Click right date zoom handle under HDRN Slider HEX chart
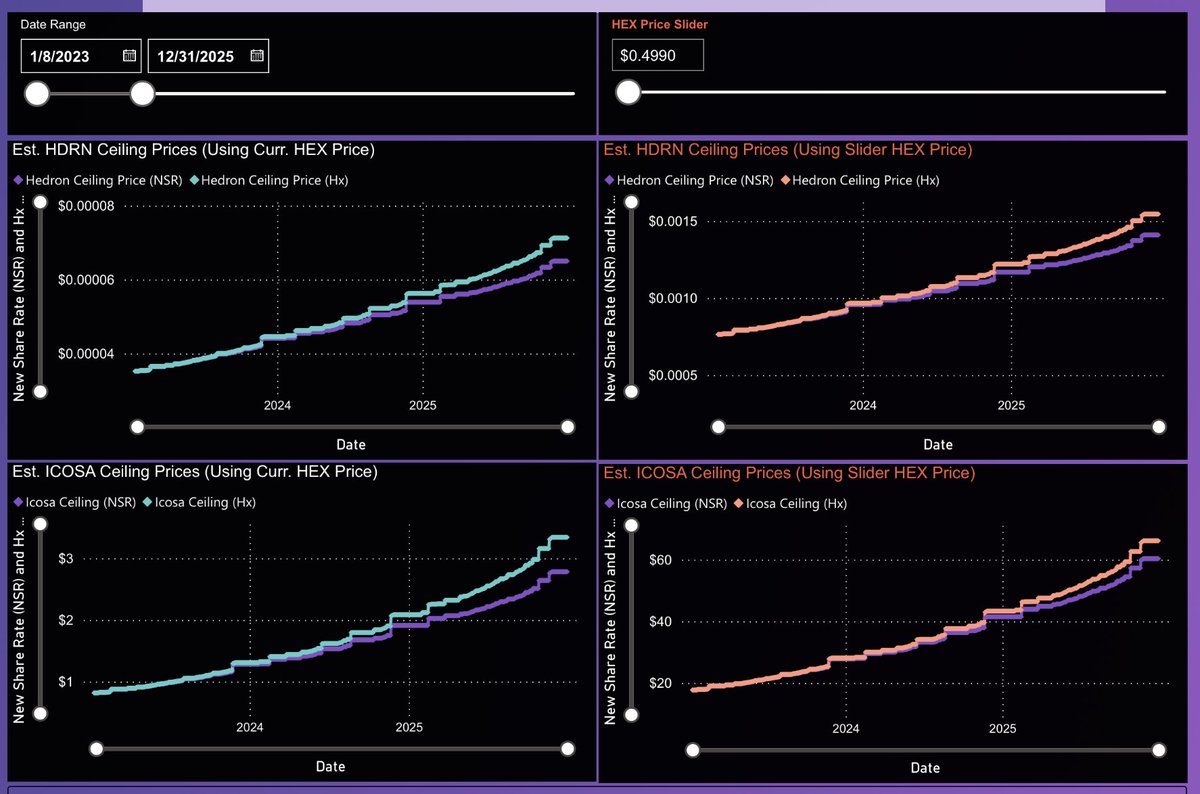The width and height of the screenshot is (1200, 794). [x=1159, y=427]
